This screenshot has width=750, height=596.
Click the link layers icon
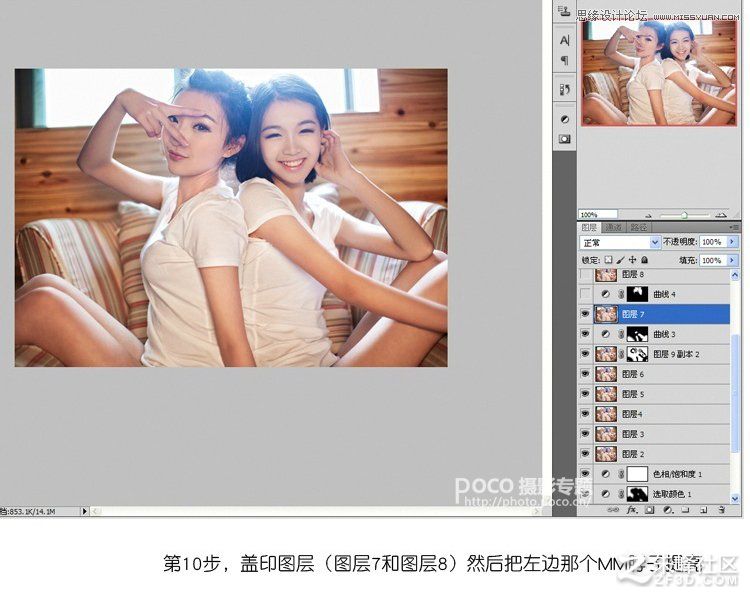(x=613, y=510)
